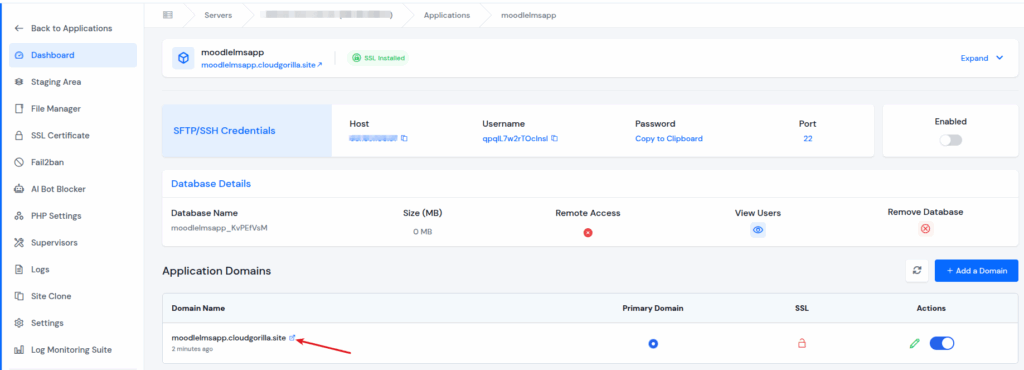Click Log Monitoring Suite chart icon

coord(19,350)
